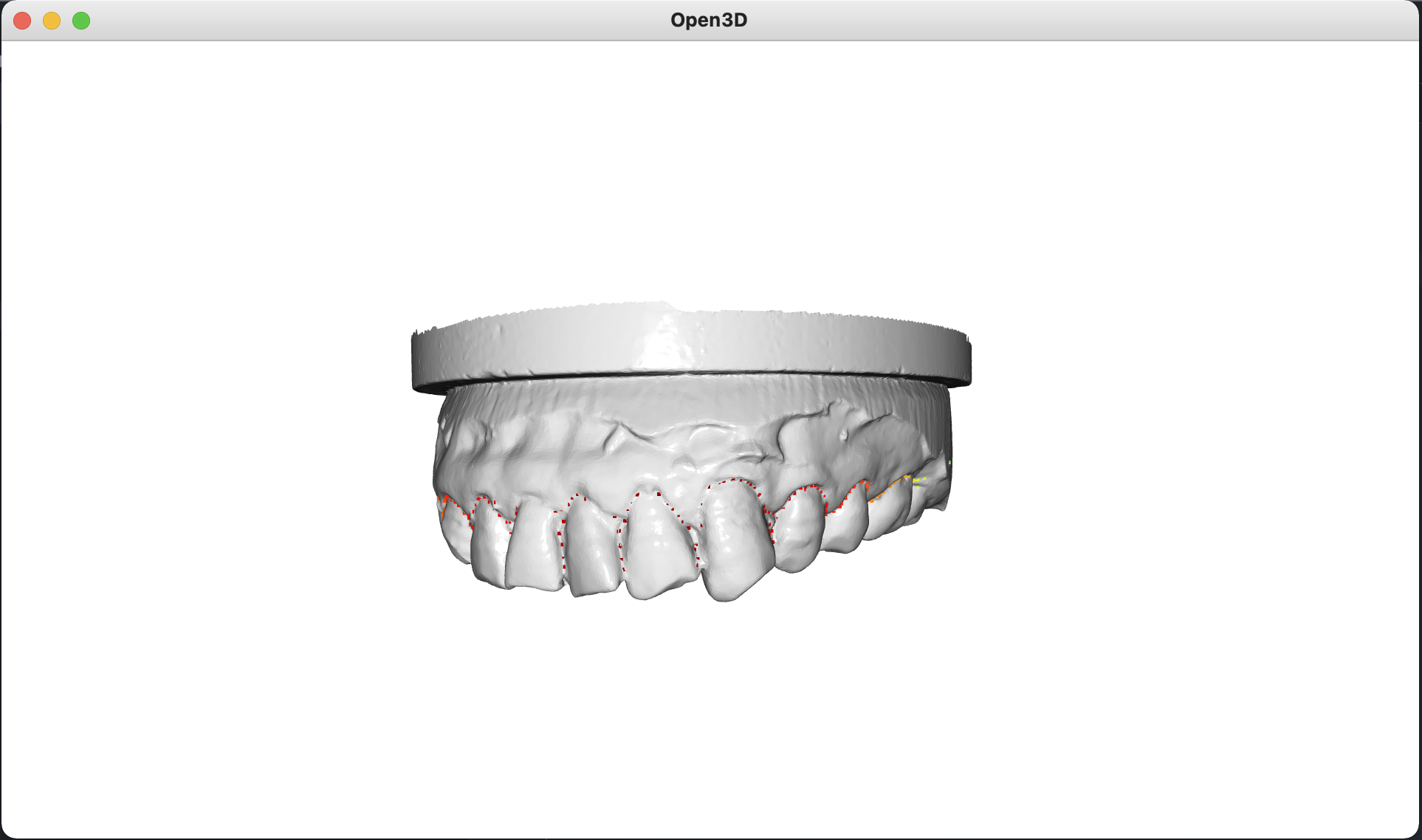Click red dotted arch atop the largest tooth
This screenshot has width=1422, height=840.
click(x=734, y=481)
